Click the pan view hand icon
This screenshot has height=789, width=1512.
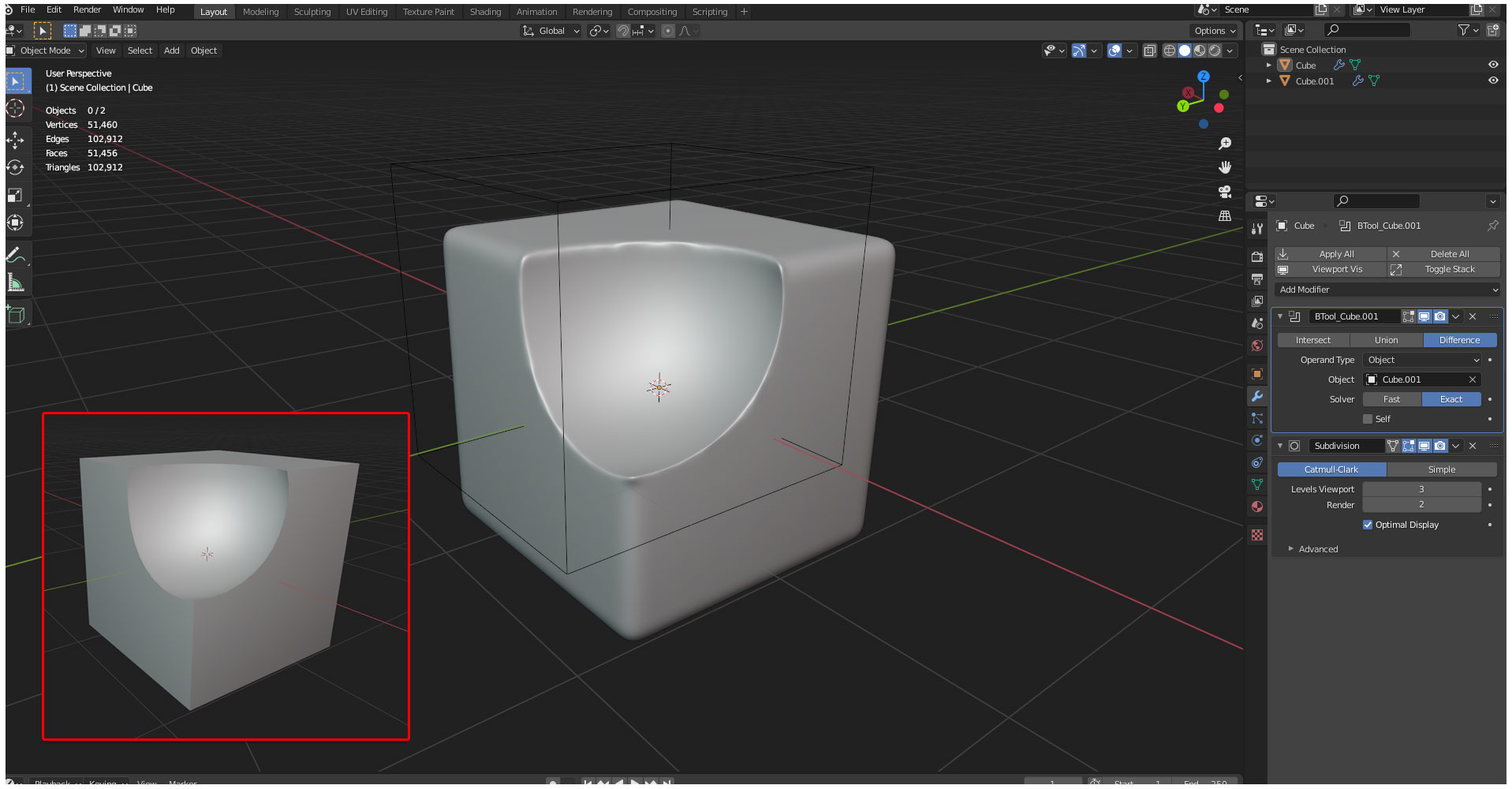tap(1225, 167)
